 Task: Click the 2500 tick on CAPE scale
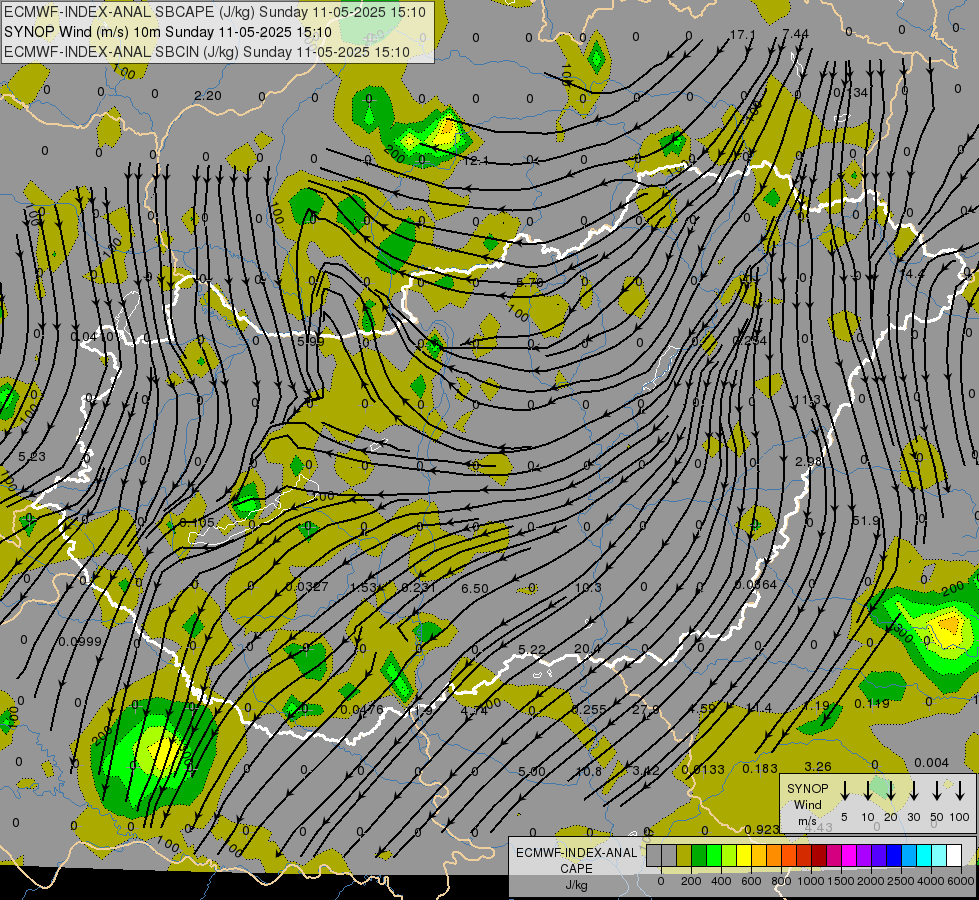tap(901, 881)
